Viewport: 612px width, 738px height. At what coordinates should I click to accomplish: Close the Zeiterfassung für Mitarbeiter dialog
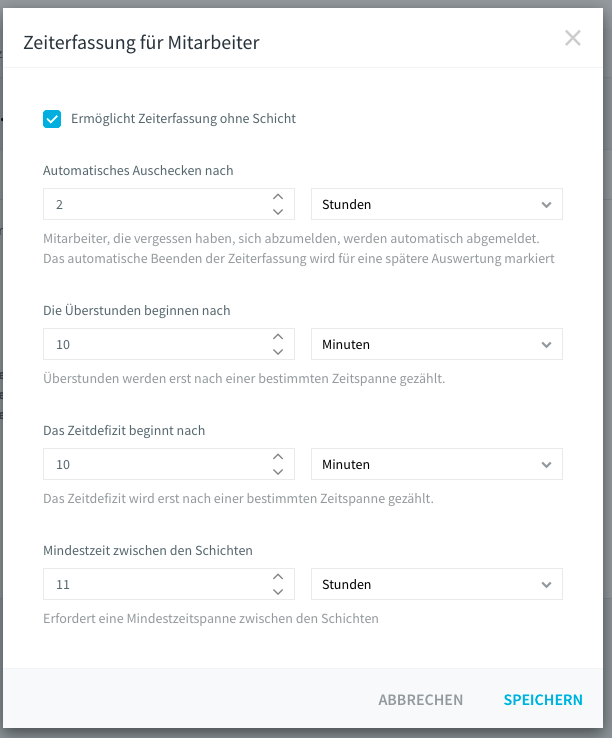573,38
